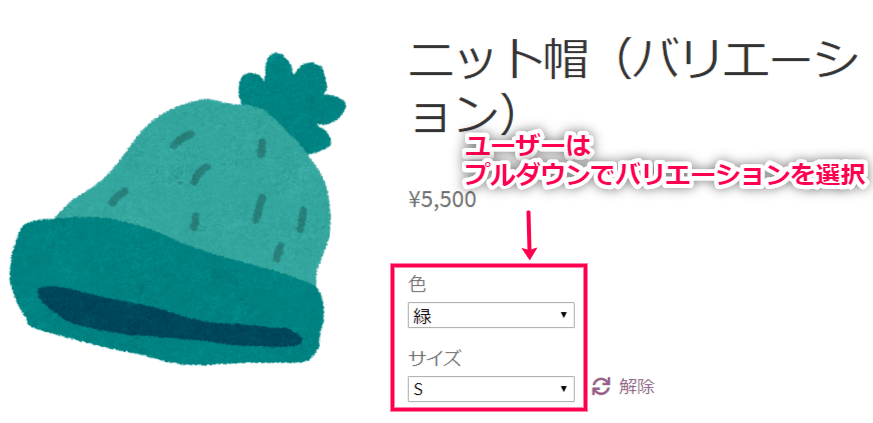Open the 色 dropdown showing 緑
This screenshot has width=873, height=423.
coord(491,315)
